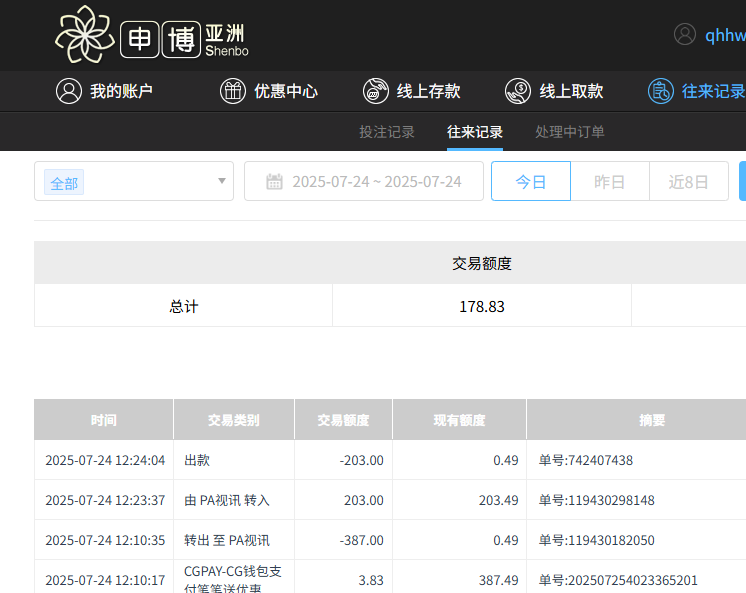This screenshot has height=593, width=746.
Task: Select the 近8日 date filter
Action: coord(689,182)
